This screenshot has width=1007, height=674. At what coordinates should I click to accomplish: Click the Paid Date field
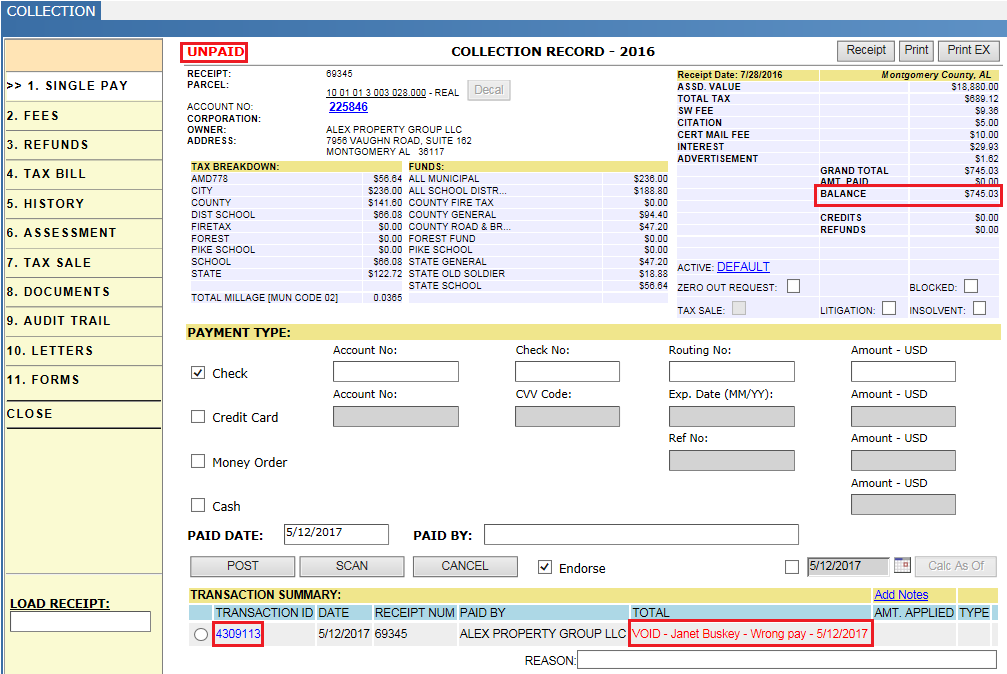337,534
